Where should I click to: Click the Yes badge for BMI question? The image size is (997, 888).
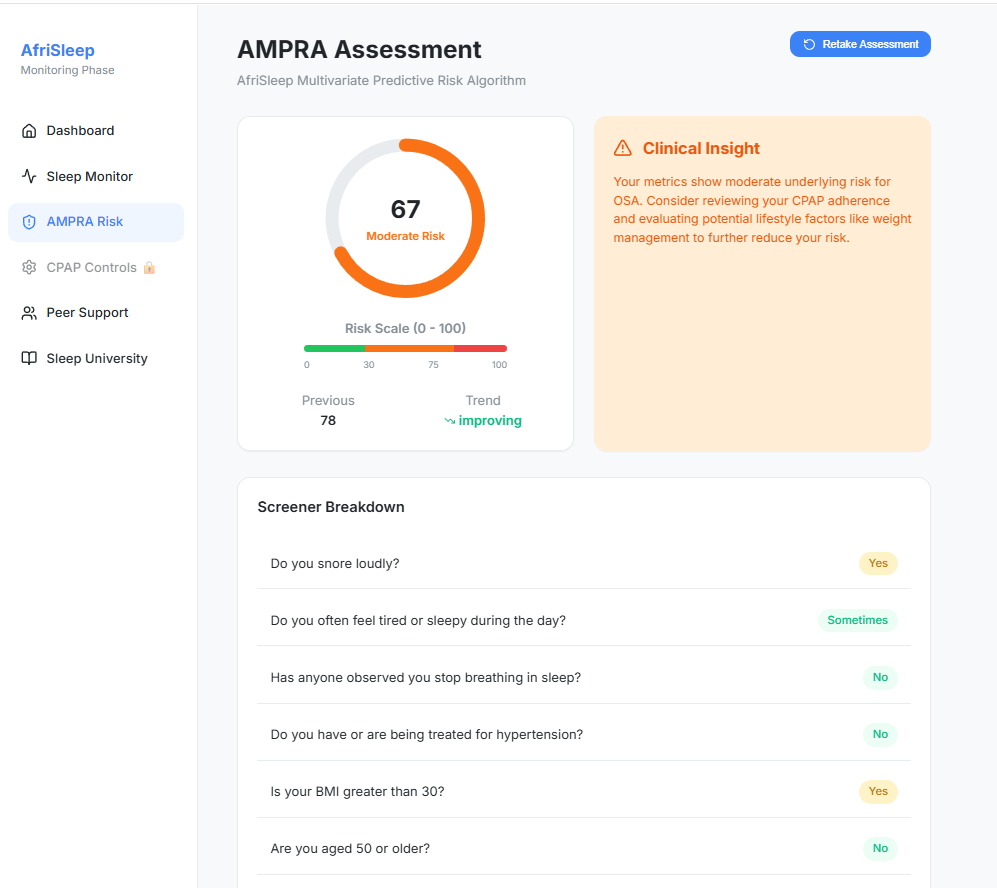[x=878, y=791]
